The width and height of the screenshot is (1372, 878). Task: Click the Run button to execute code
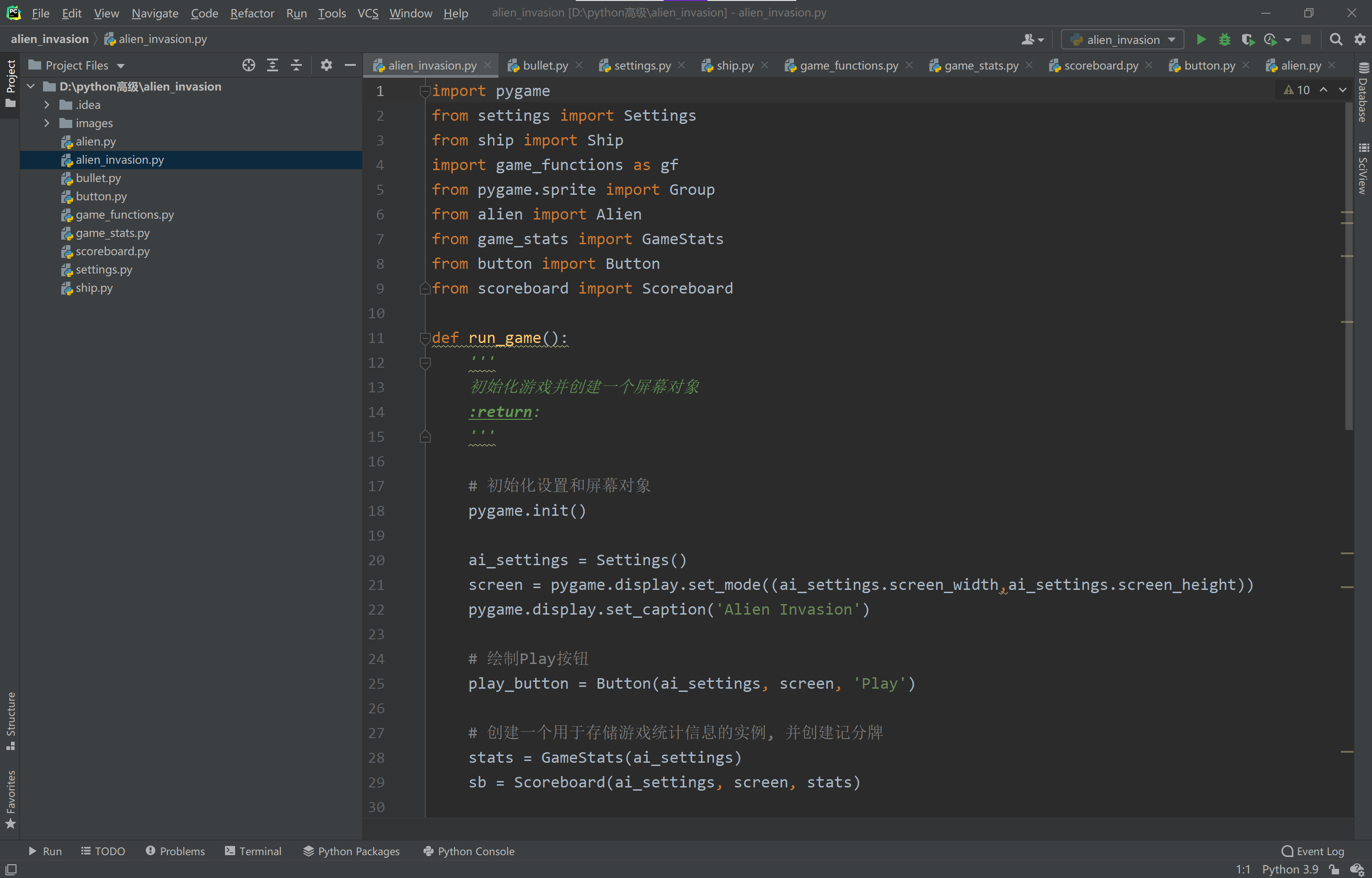click(x=1201, y=39)
